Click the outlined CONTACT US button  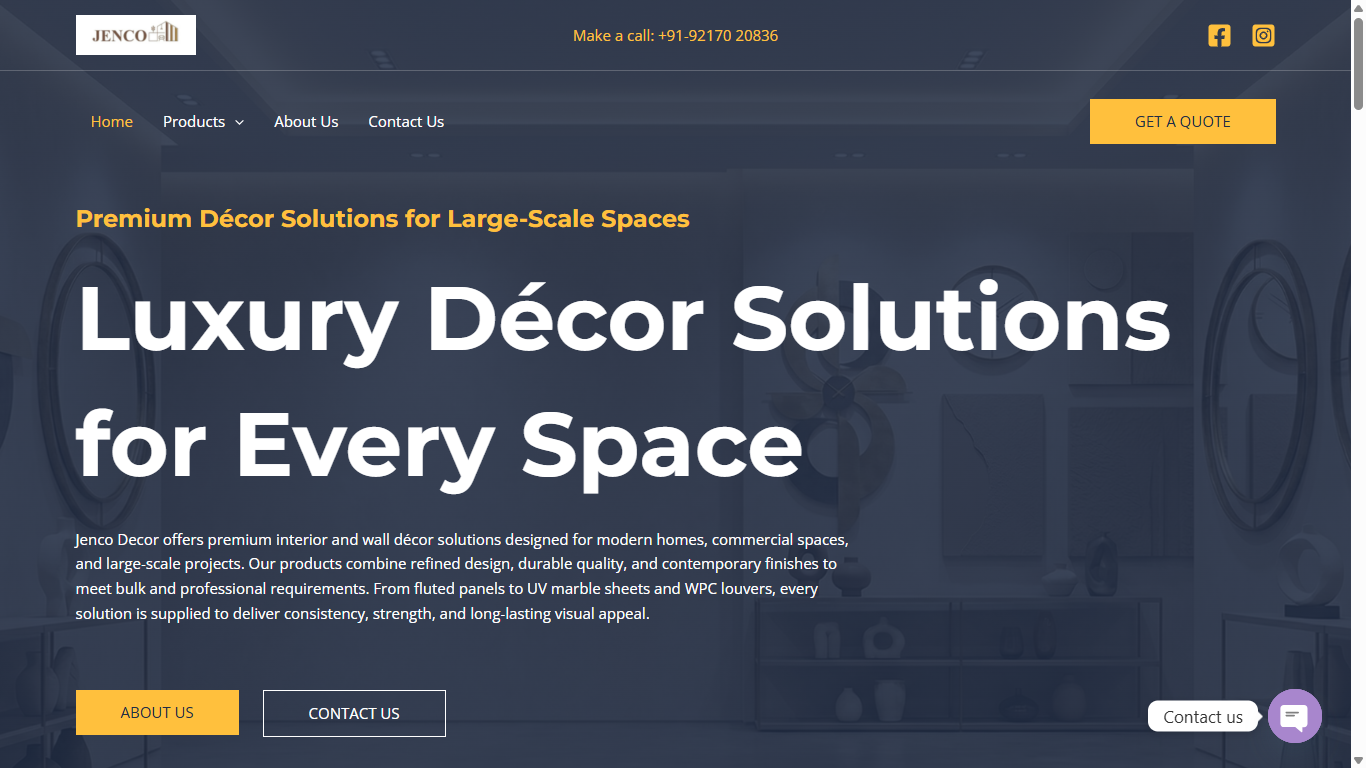click(x=354, y=713)
